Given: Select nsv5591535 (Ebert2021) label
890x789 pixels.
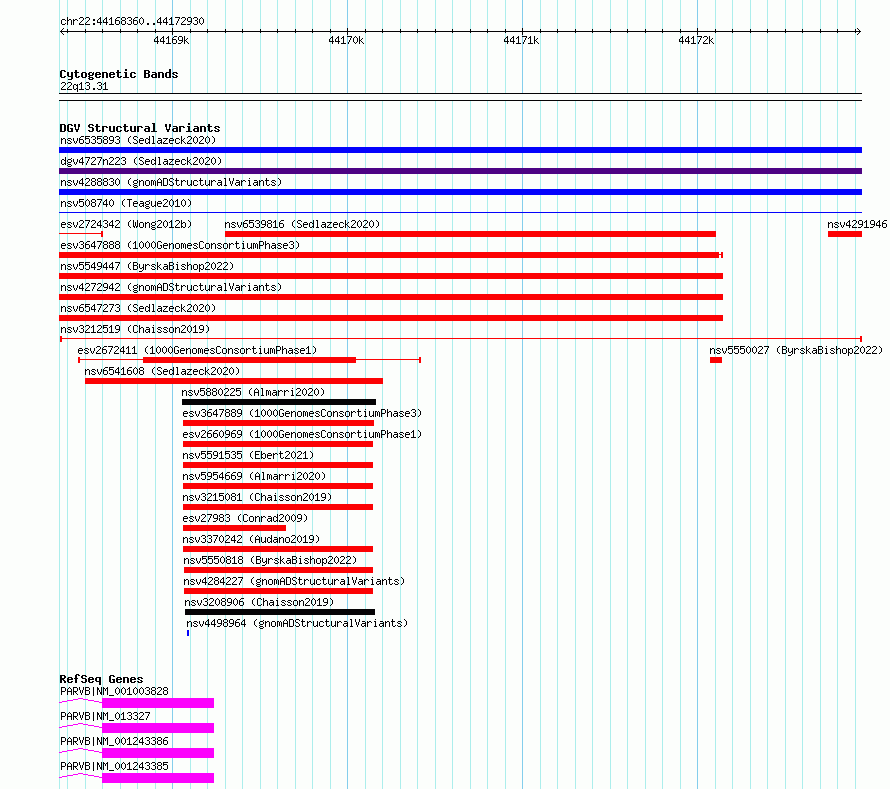Looking at the screenshot, I should (248, 455).
